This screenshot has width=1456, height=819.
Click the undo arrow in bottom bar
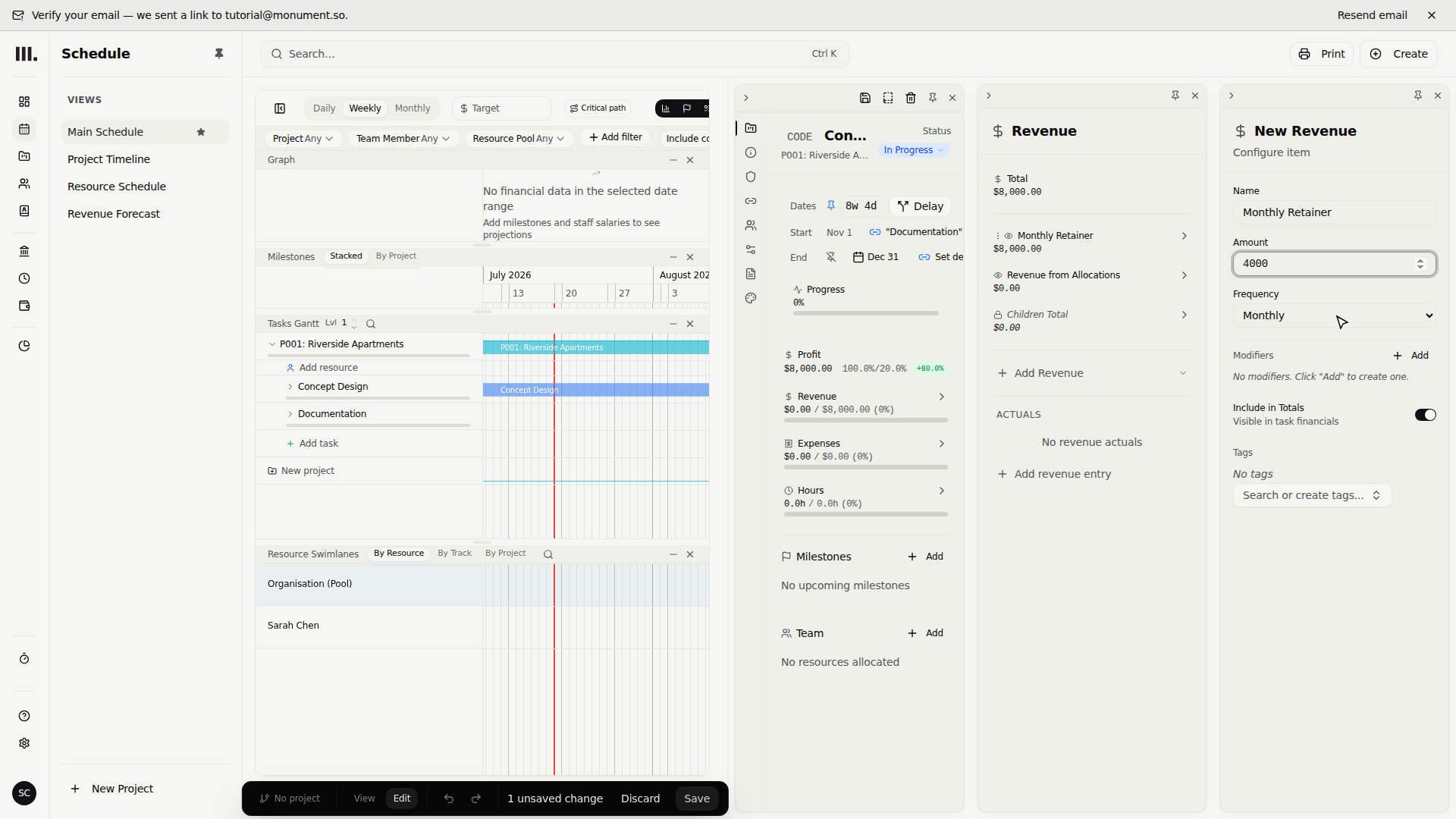pyautogui.click(x=449, y=799)
